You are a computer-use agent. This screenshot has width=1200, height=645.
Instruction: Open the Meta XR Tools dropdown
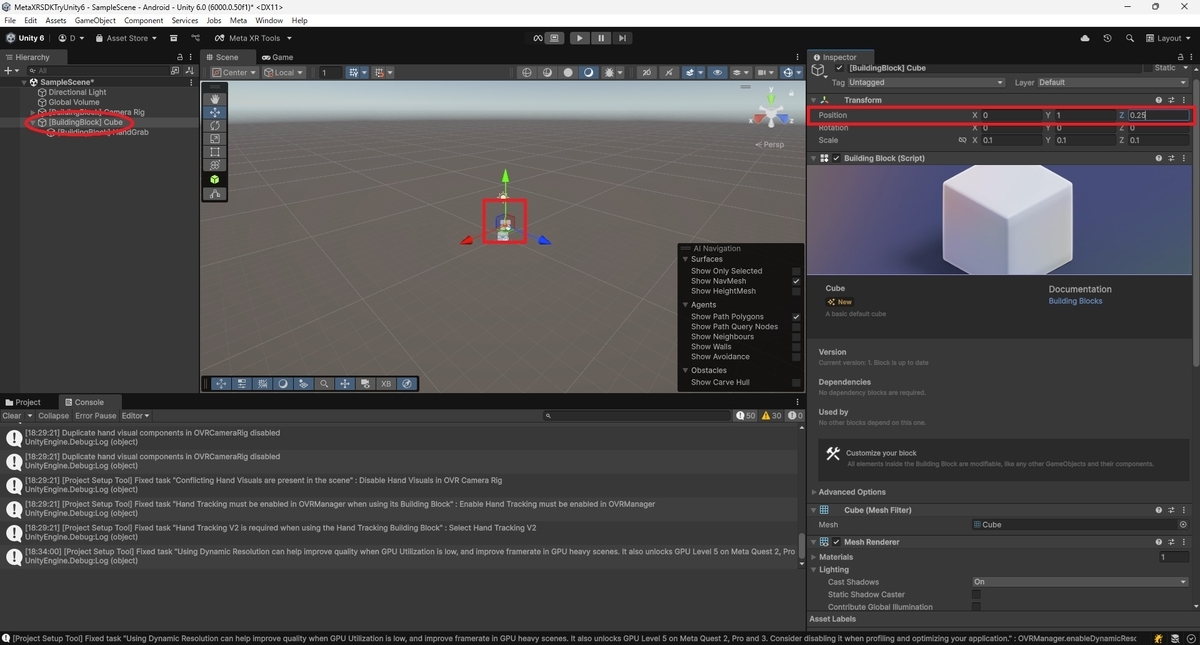pos(253,38)
